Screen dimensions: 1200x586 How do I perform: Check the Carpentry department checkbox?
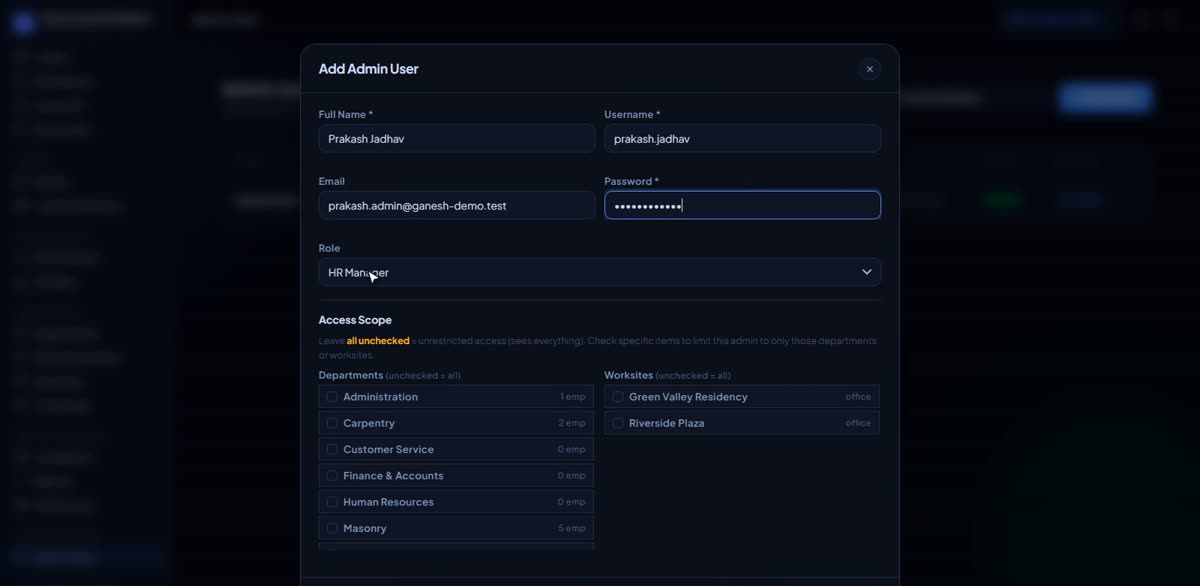tap(332, 423)
